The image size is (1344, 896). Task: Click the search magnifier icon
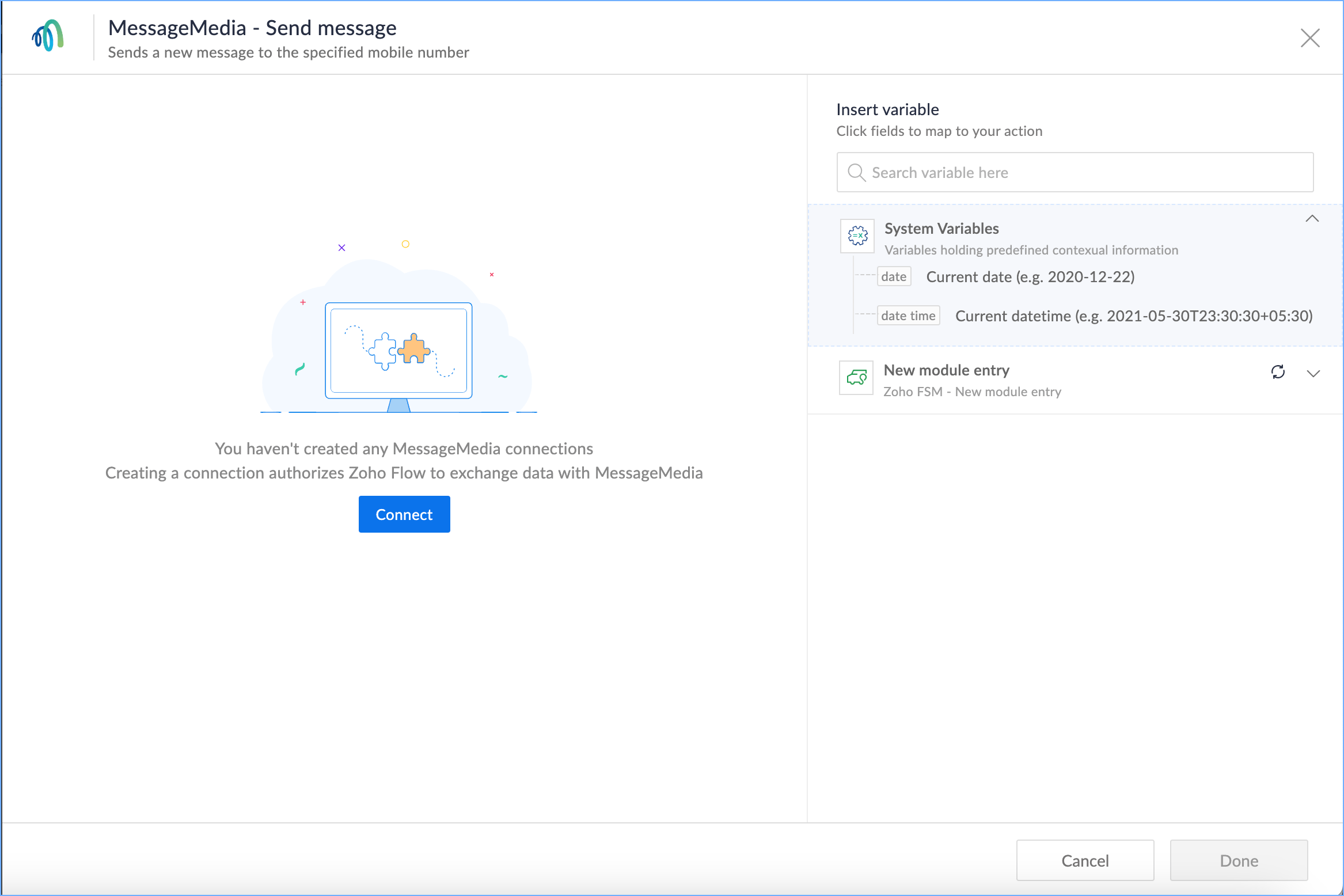(856, 173)
